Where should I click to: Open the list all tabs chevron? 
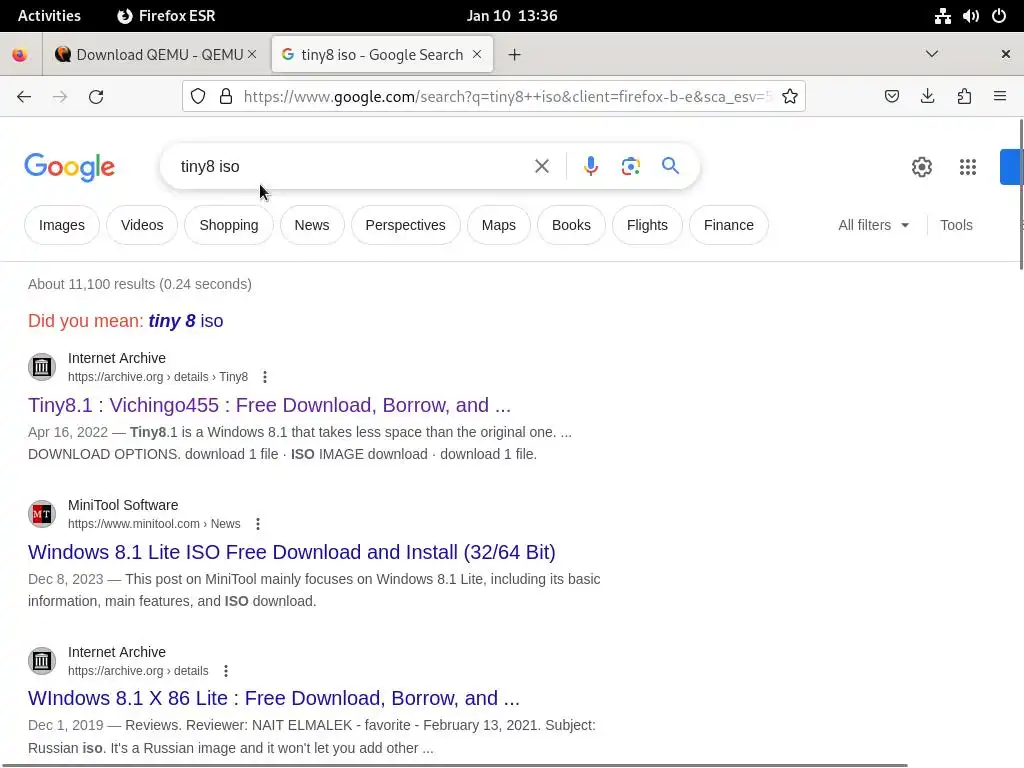932,54
